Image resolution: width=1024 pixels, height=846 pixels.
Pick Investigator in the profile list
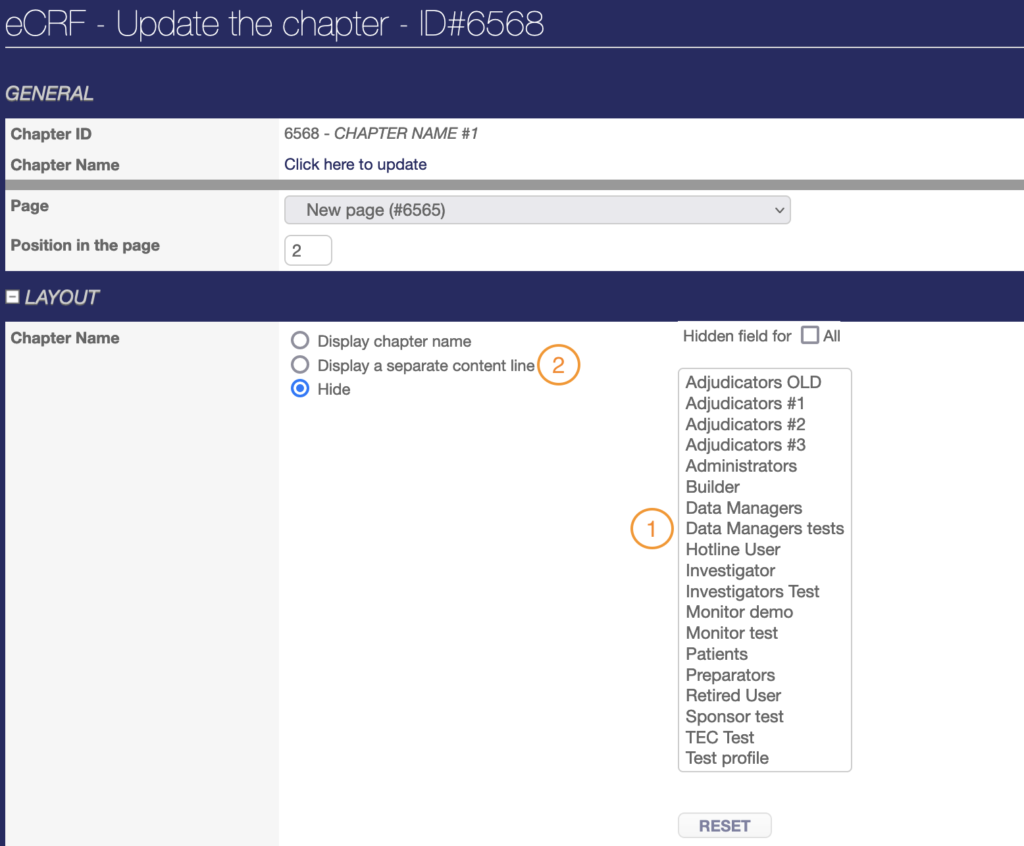(x=730, y=570)
